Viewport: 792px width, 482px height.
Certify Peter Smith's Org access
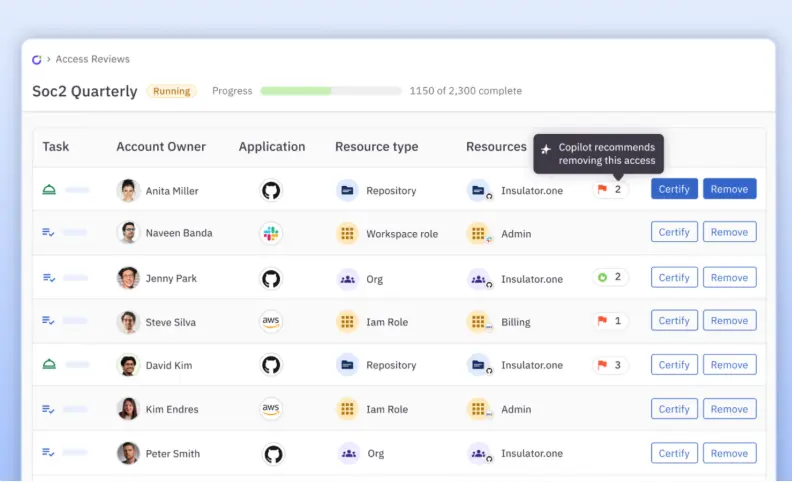pos(674,453)
